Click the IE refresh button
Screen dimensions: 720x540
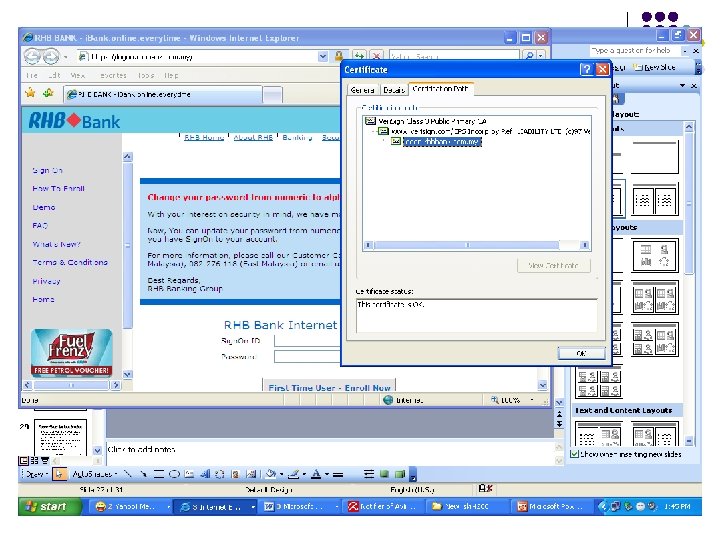[x=359, y=56]
